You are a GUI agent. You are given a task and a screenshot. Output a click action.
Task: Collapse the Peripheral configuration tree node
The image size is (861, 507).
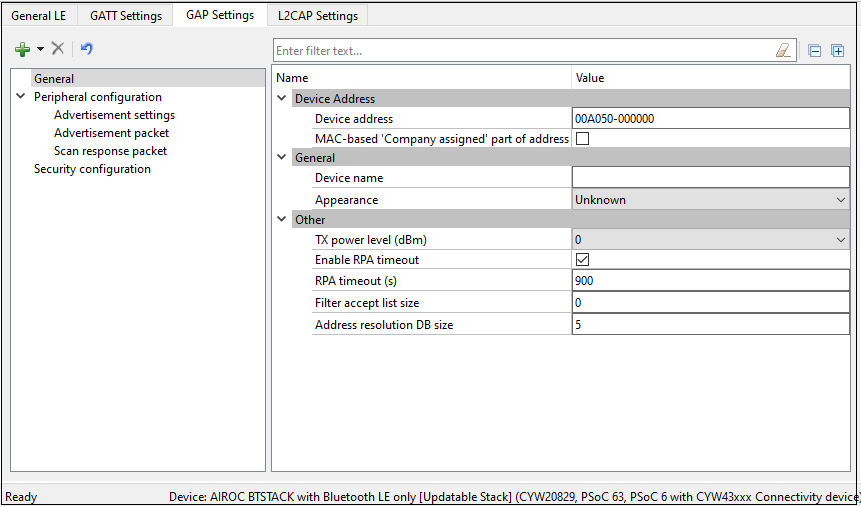20,97
